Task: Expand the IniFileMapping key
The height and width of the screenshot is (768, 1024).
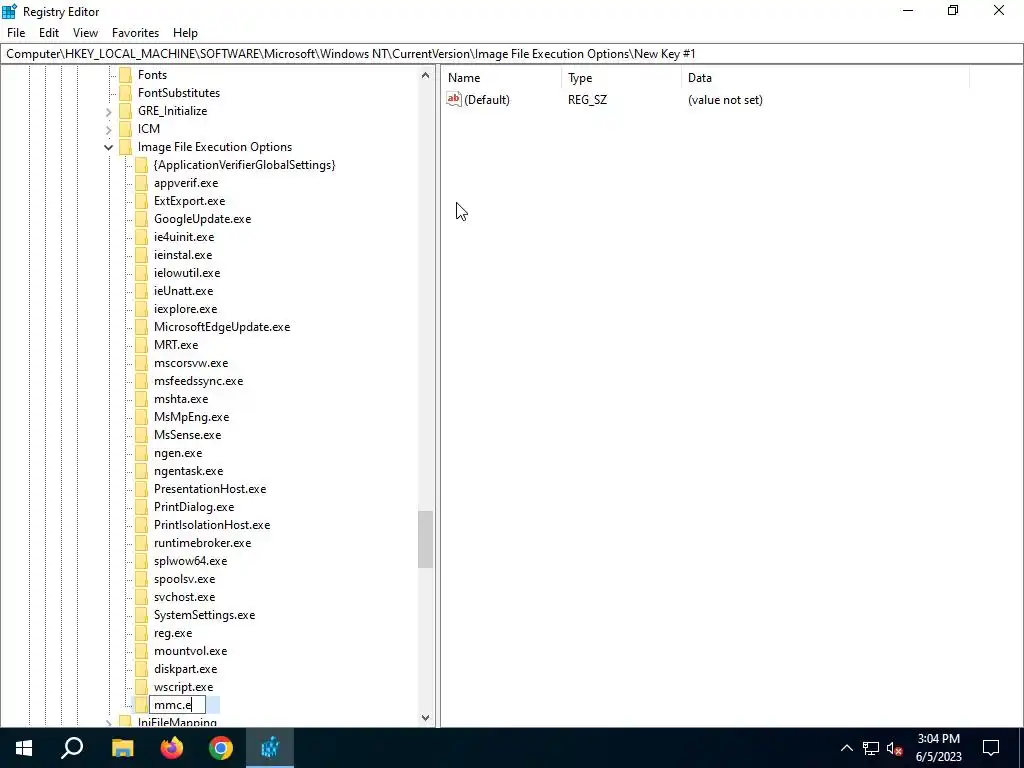Action: 108,722
